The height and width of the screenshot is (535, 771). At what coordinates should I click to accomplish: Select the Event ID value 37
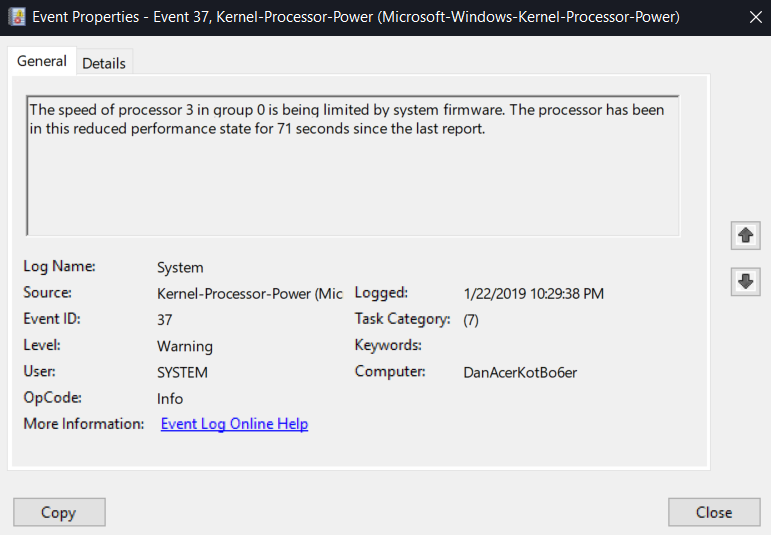165,320
